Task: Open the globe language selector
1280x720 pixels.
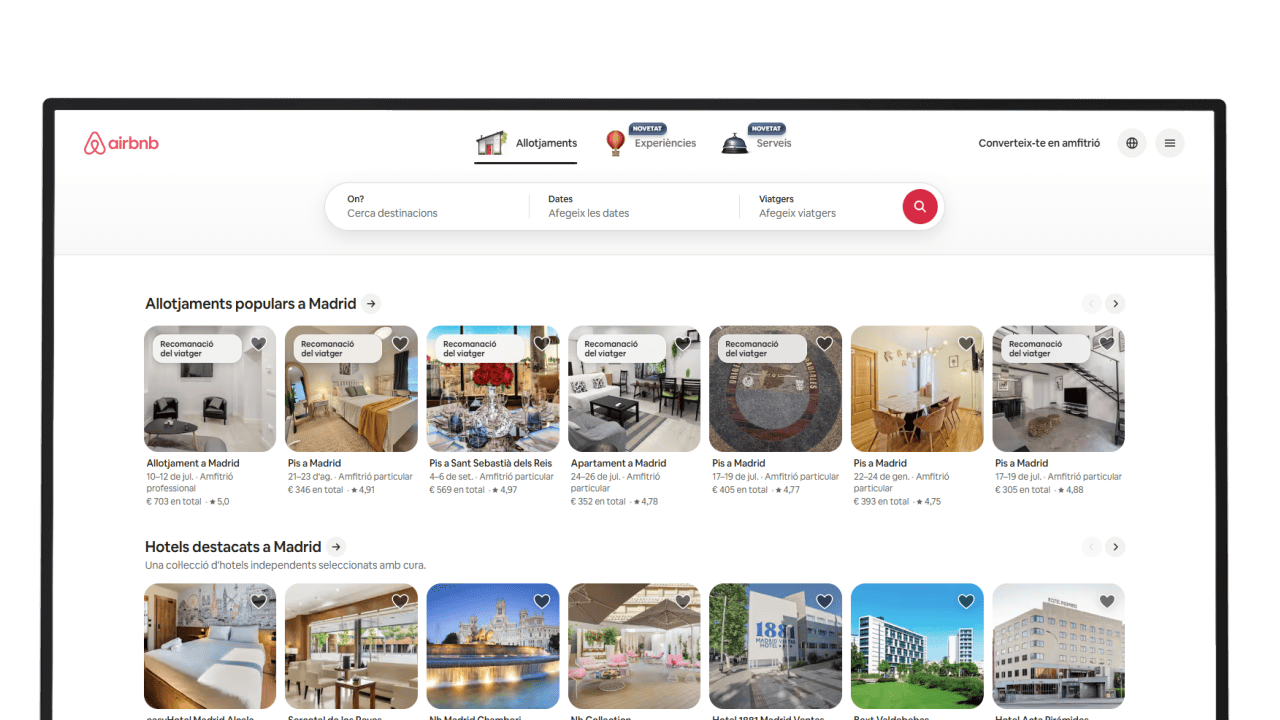Action: (1132, 143)
